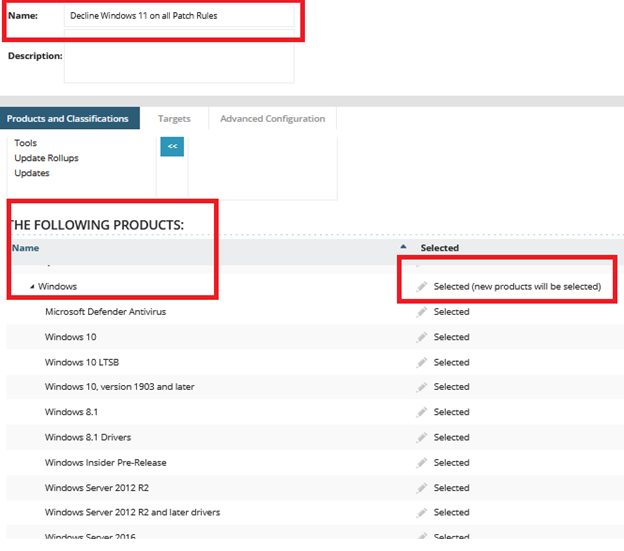Switch to the Targets tab
Screen dimensions: 624x551
174,119
